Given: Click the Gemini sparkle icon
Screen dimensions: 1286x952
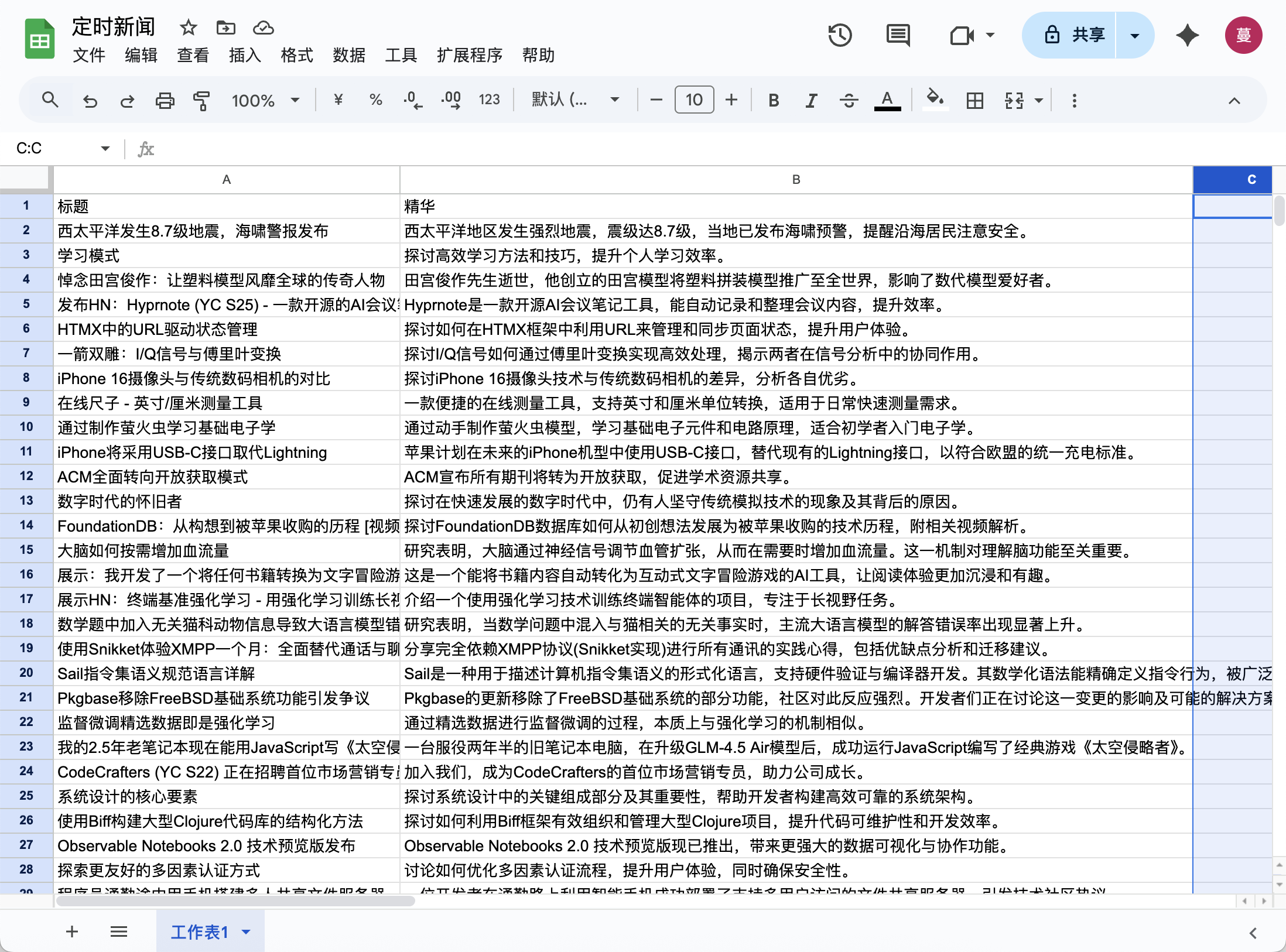Looking at the screenshot, I should (x=1187, y=35).
